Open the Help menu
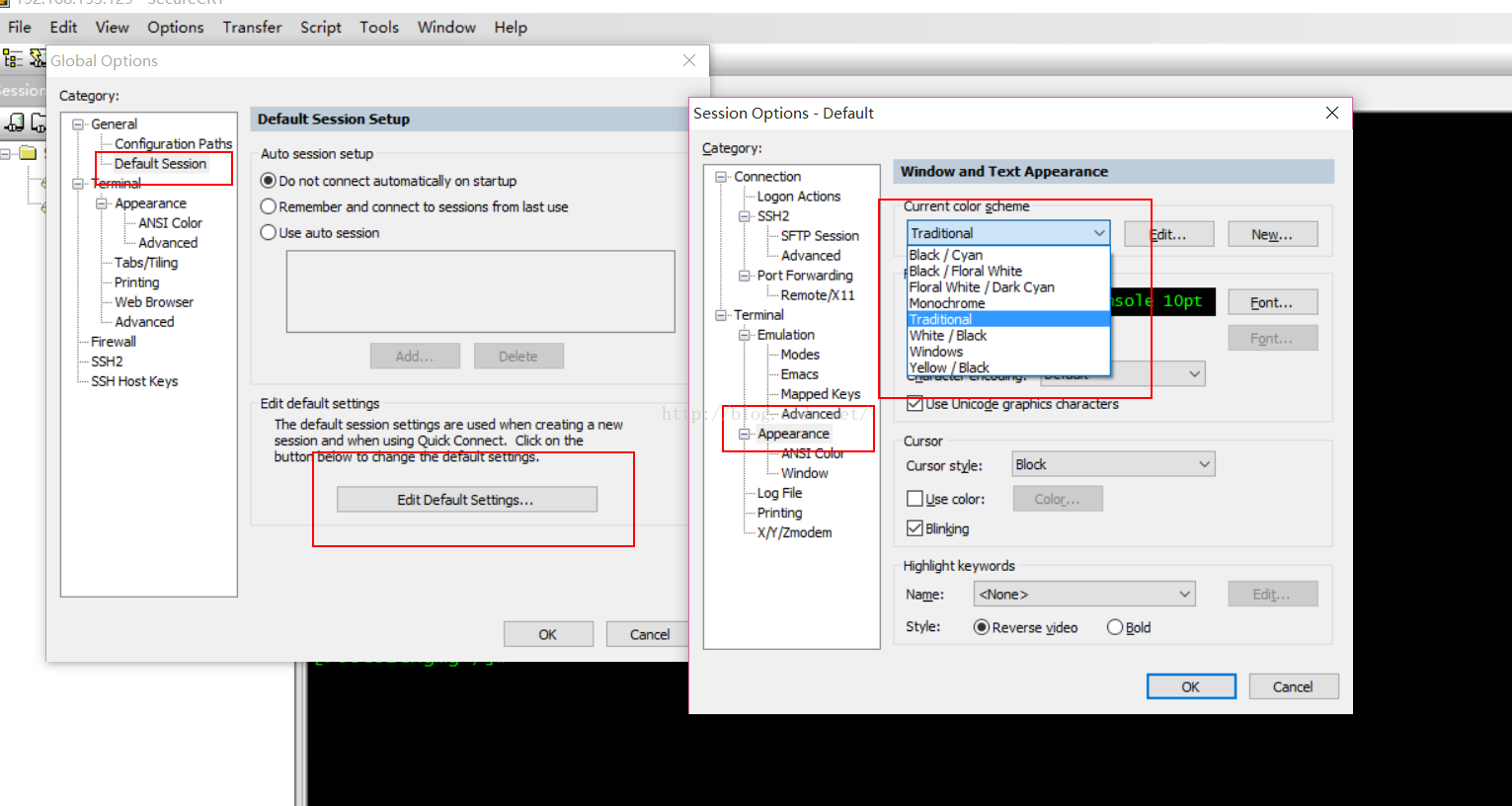This screenshot has height=806, width=1512. point(511,27)
